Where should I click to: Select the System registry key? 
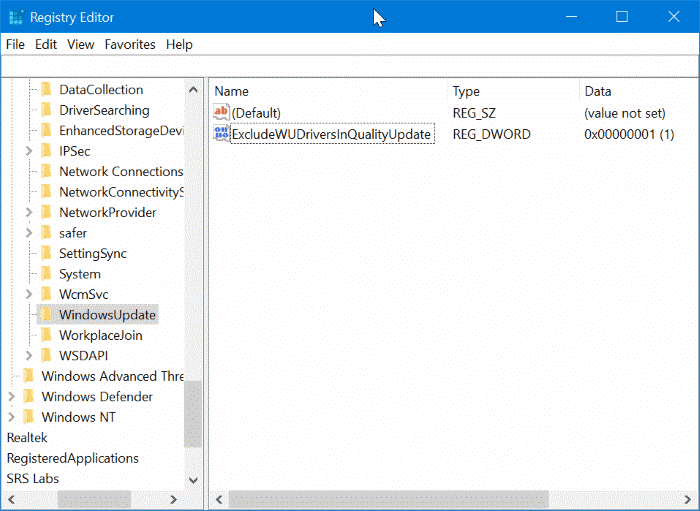click(79, 274)
